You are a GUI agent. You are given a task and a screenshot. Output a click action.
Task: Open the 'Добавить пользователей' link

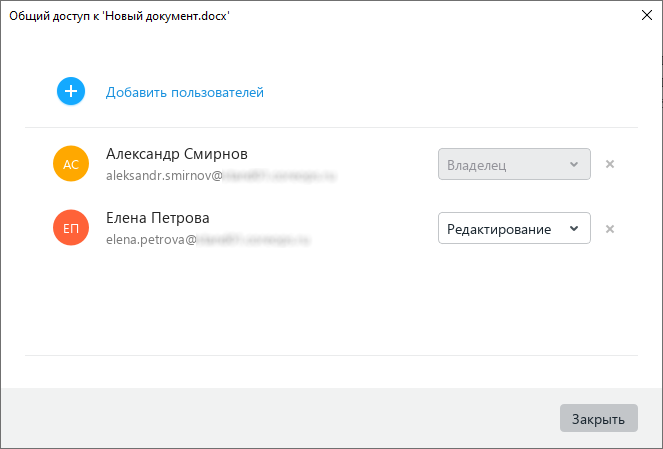pyautogui.click(x=185, y=93)
